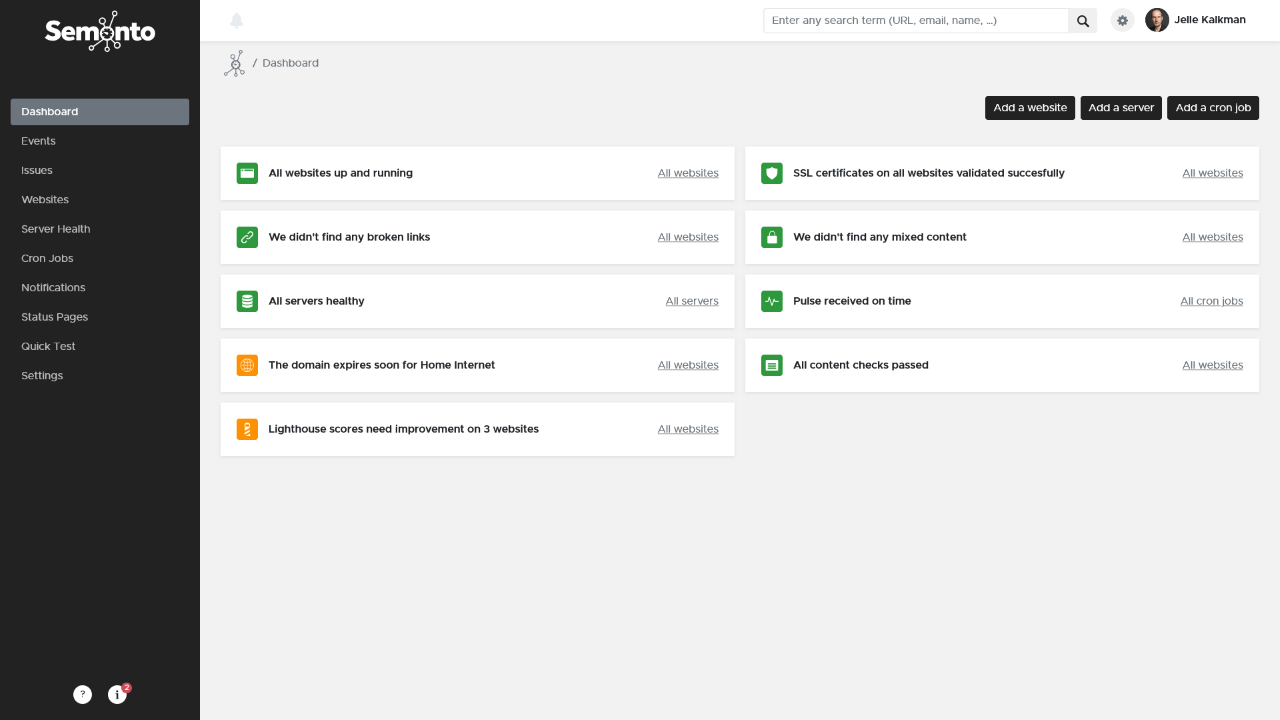
Task: Go to Events in the sidebar
Action: [100, 141]
